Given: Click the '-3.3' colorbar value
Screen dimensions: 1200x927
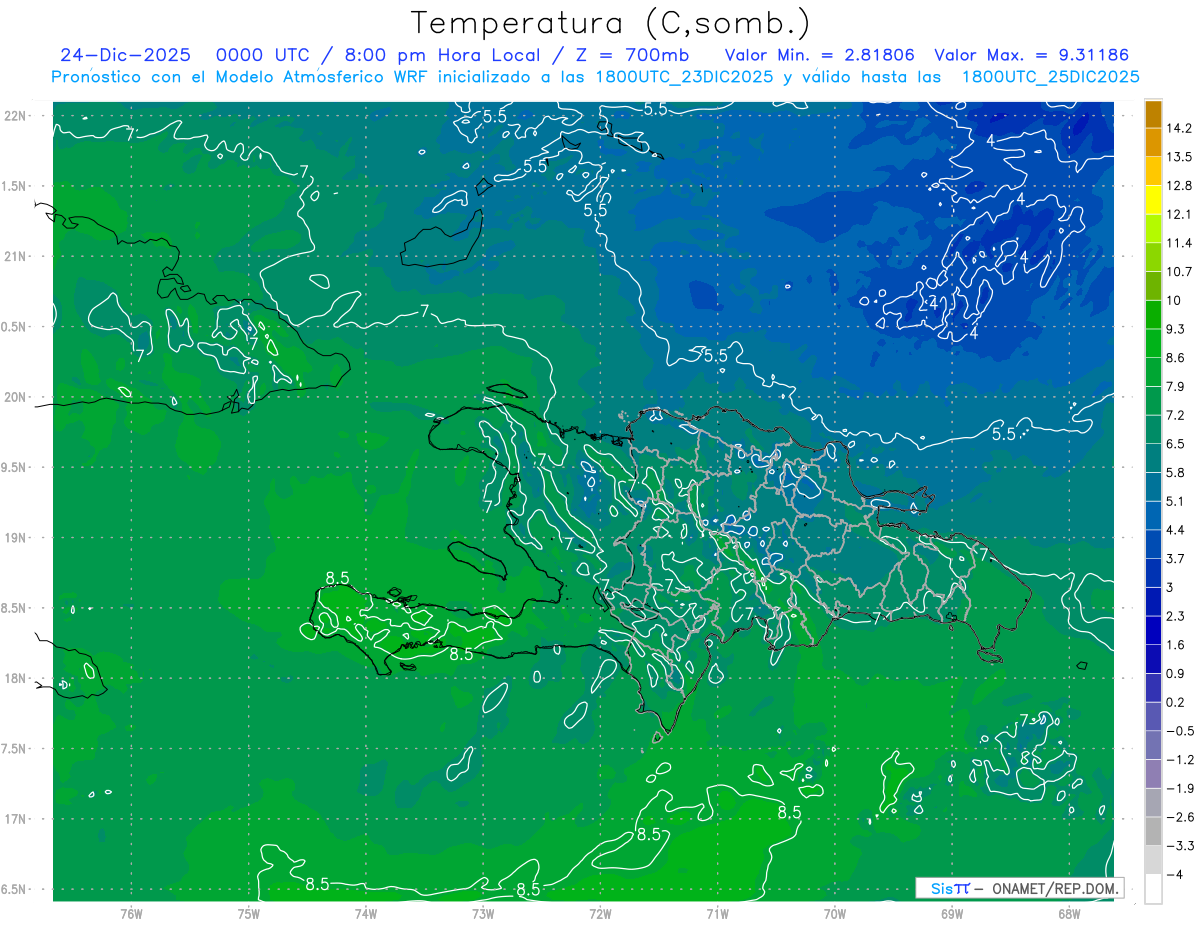Looking at the screenshot, I should [1180, 846].
